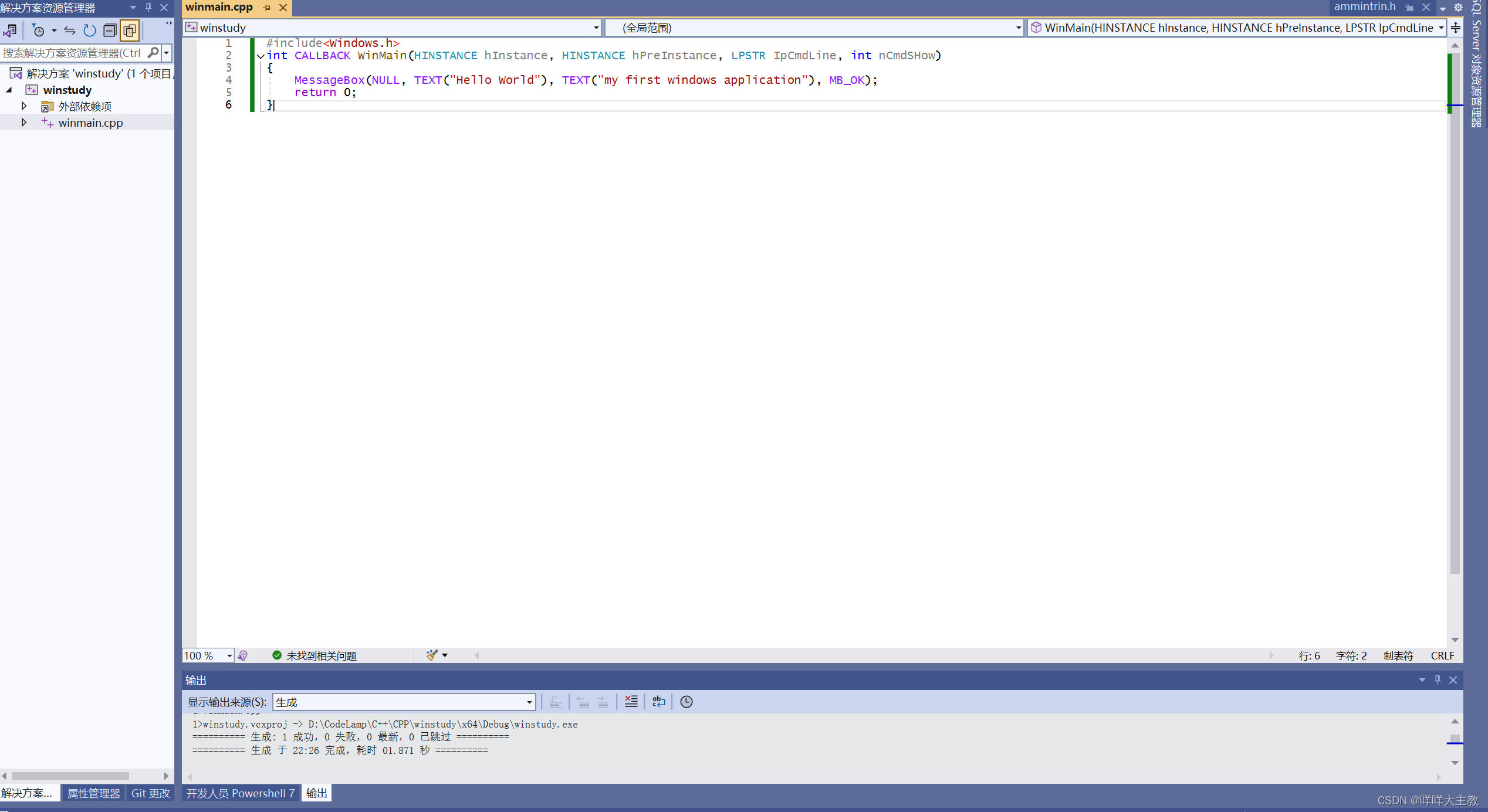
Task: Open the 100 % zoom level dropdown
Action: pos(229,656)
